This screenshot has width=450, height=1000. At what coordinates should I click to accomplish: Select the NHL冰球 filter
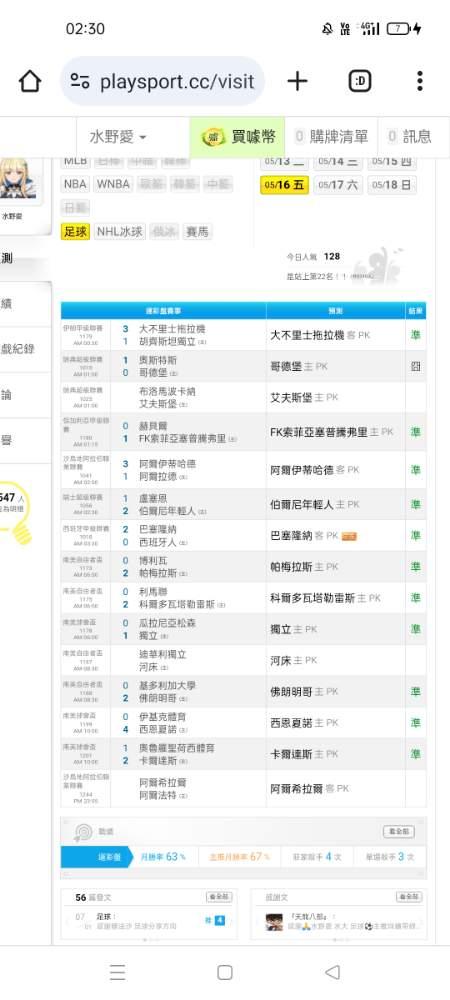pos(120,232)
